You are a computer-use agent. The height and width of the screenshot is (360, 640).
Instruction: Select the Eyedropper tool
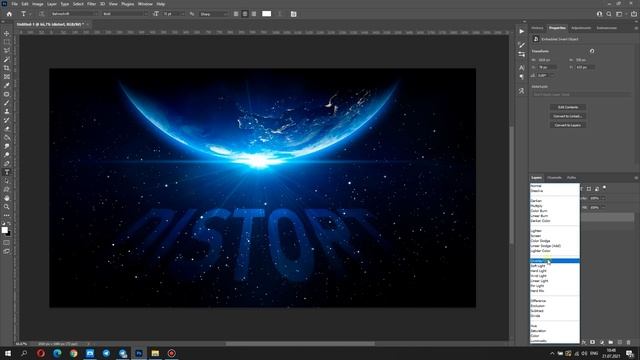tap(7, 85)
